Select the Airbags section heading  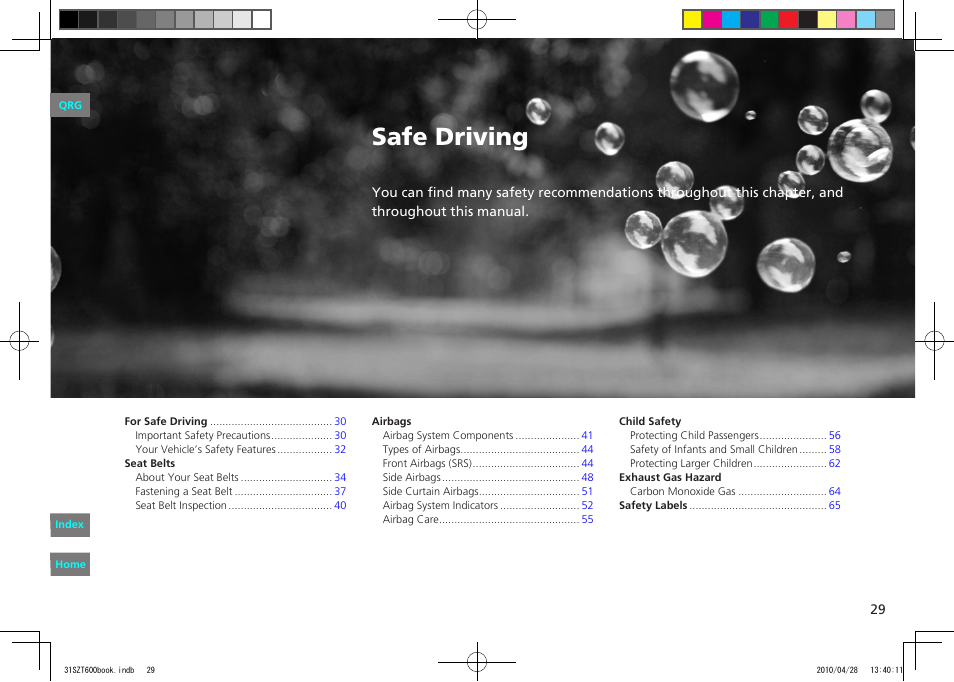click(391, 421)
